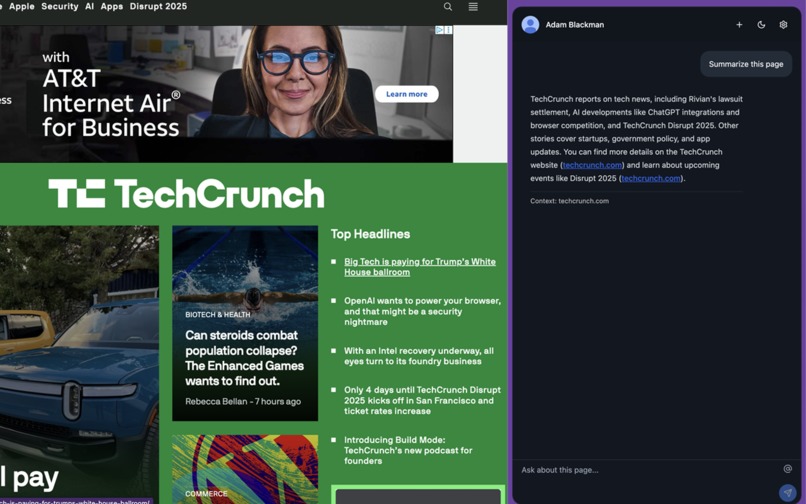Open OpenAI wants to power your browser headline
This screenshot has width=806, height=504.
pos(422,311)
